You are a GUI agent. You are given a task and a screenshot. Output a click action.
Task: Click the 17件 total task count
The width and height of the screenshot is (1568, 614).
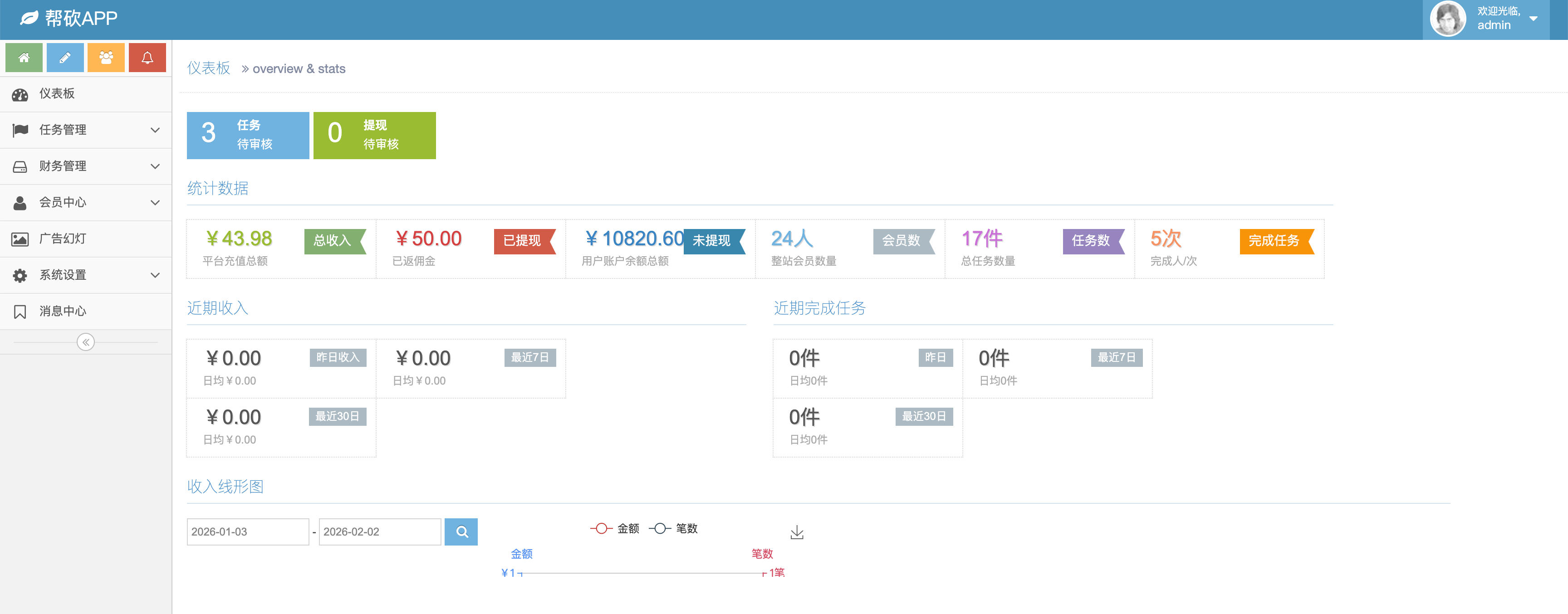[982, 239]
